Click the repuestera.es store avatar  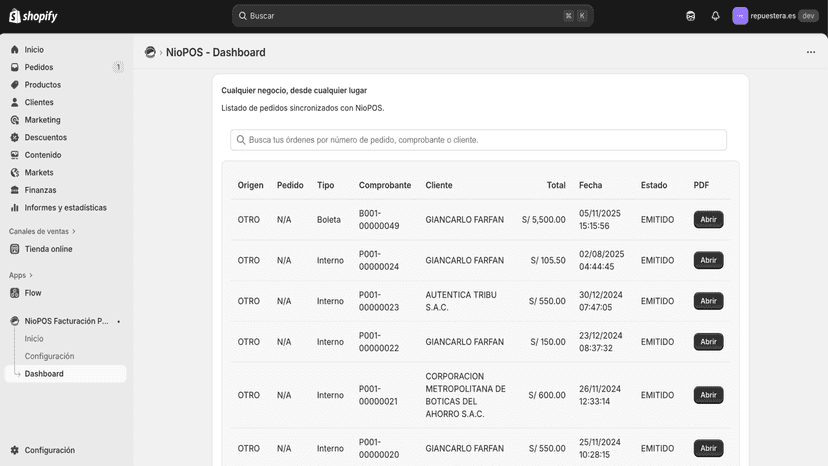[740, 16]
